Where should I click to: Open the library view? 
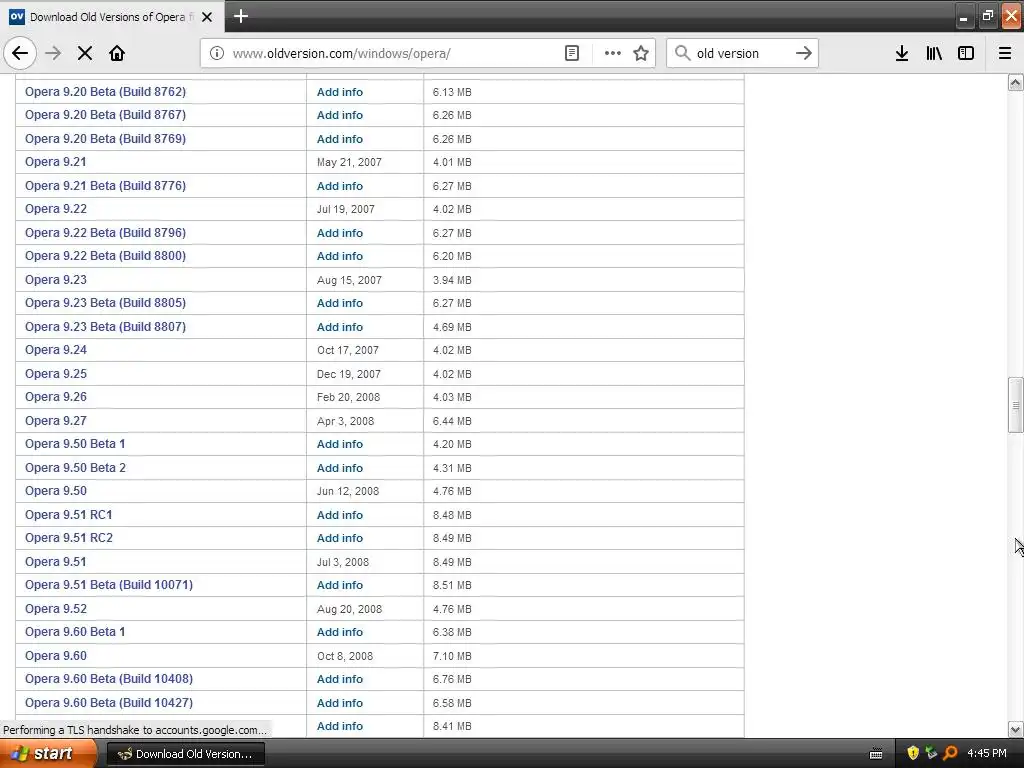coord(934,53)
